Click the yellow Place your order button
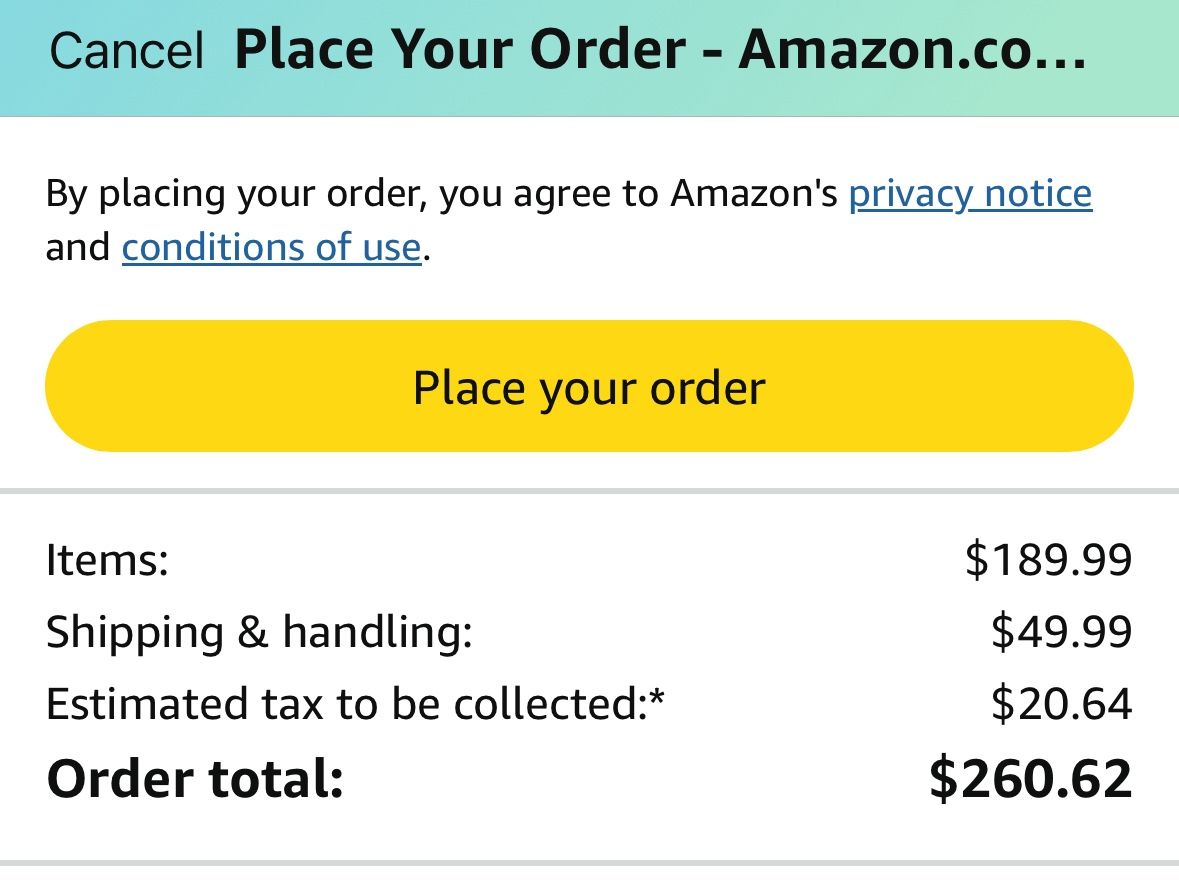Screen dimensions: 1179x891 [x=589, y=387]
